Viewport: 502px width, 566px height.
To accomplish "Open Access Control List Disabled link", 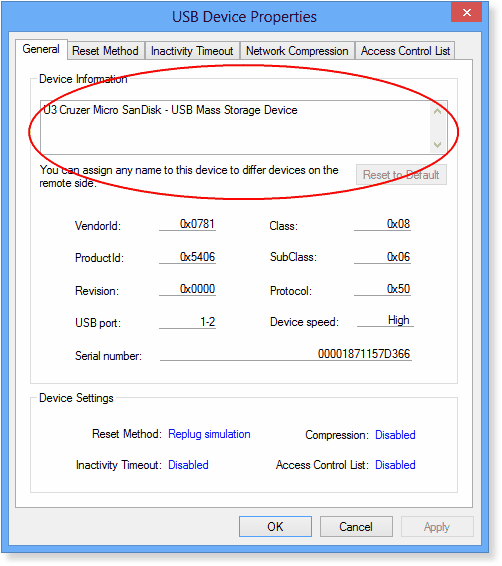I will coord(395,465).
